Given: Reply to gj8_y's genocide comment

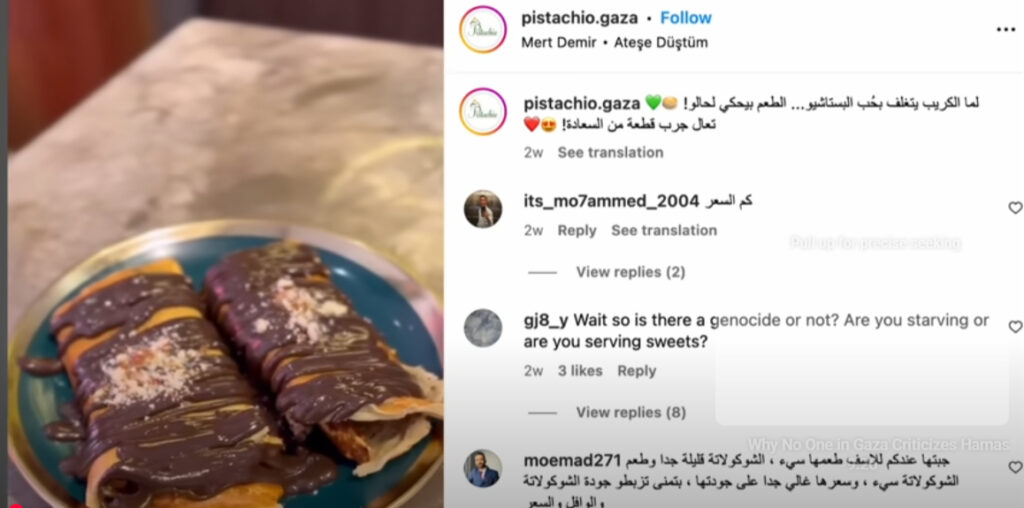Looking at the screenshot, I should point(637,371).
